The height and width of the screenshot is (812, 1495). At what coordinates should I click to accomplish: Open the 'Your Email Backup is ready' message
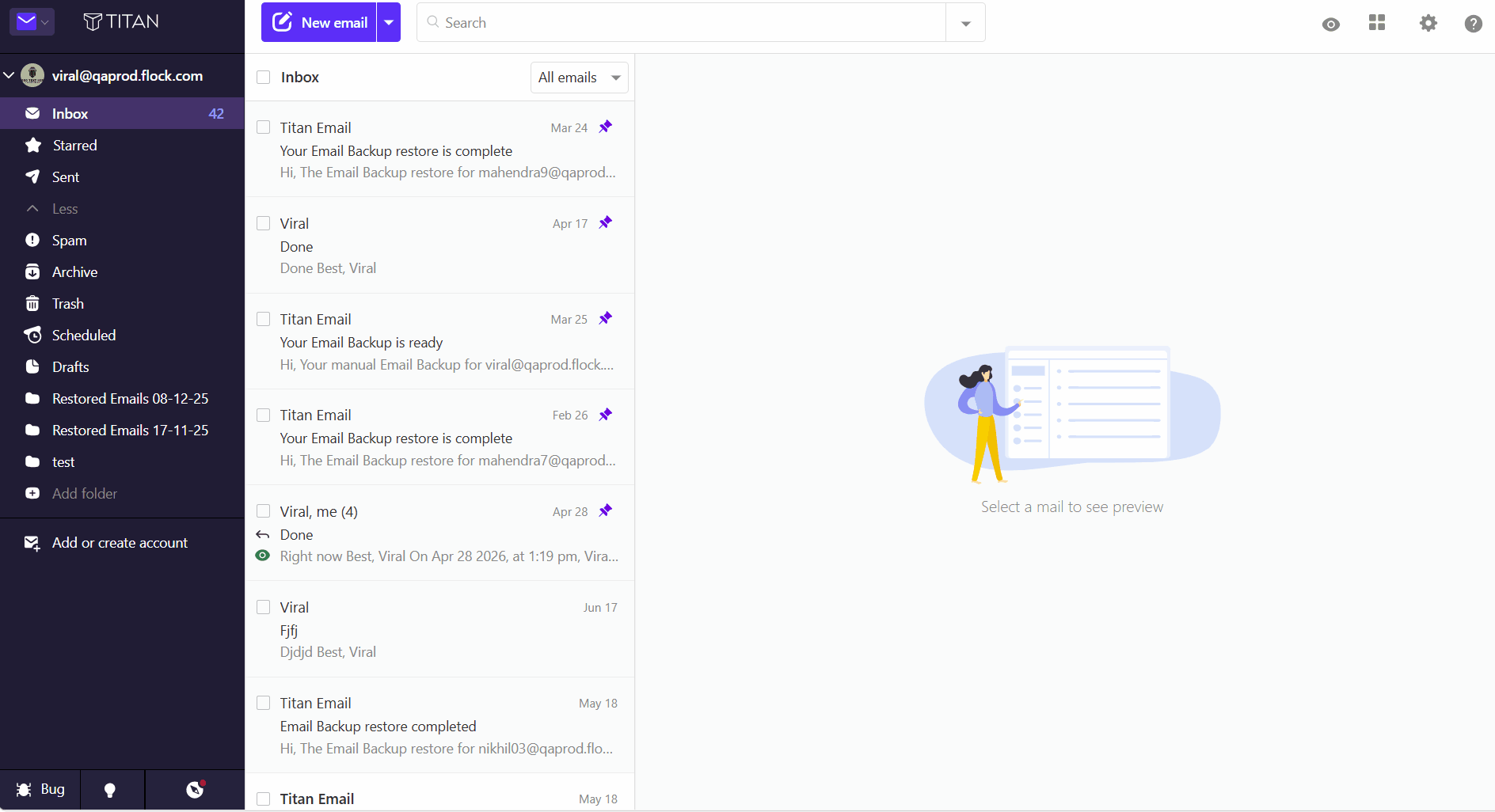pyautogui.click(x=440, y=341)
